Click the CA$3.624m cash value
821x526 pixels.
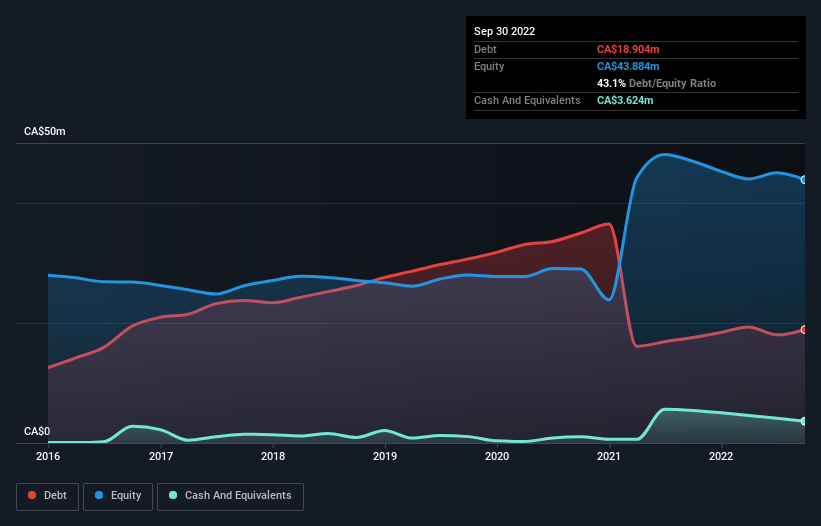[x=625, y=100]
